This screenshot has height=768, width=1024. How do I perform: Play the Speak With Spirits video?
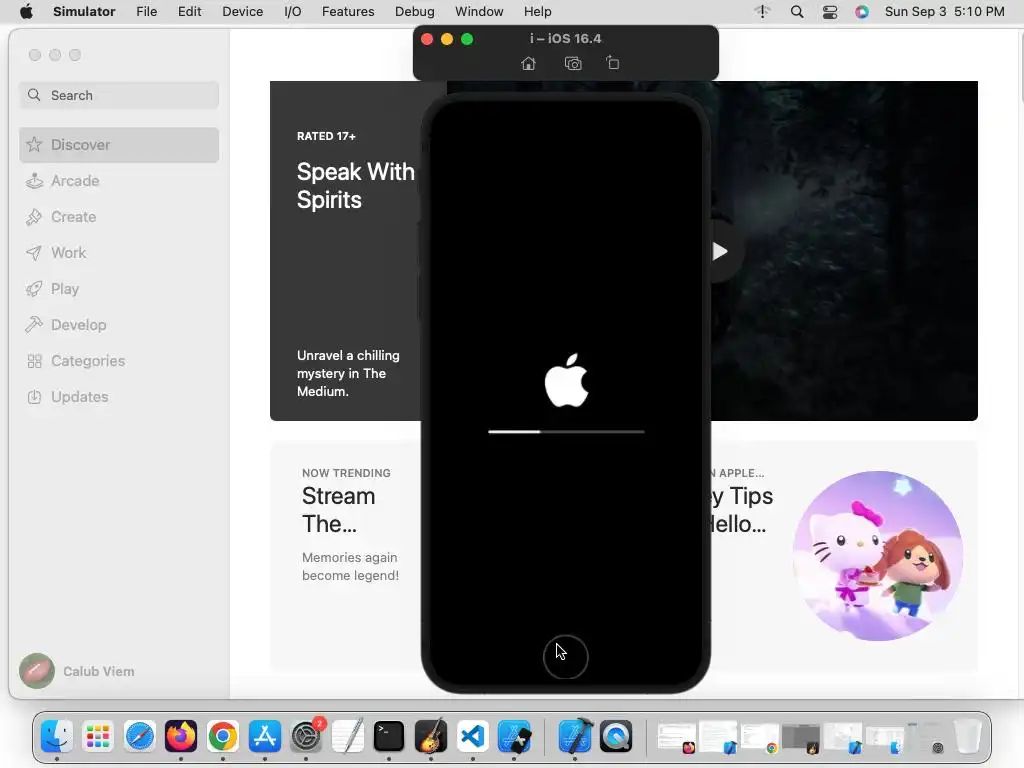[720, 251]
